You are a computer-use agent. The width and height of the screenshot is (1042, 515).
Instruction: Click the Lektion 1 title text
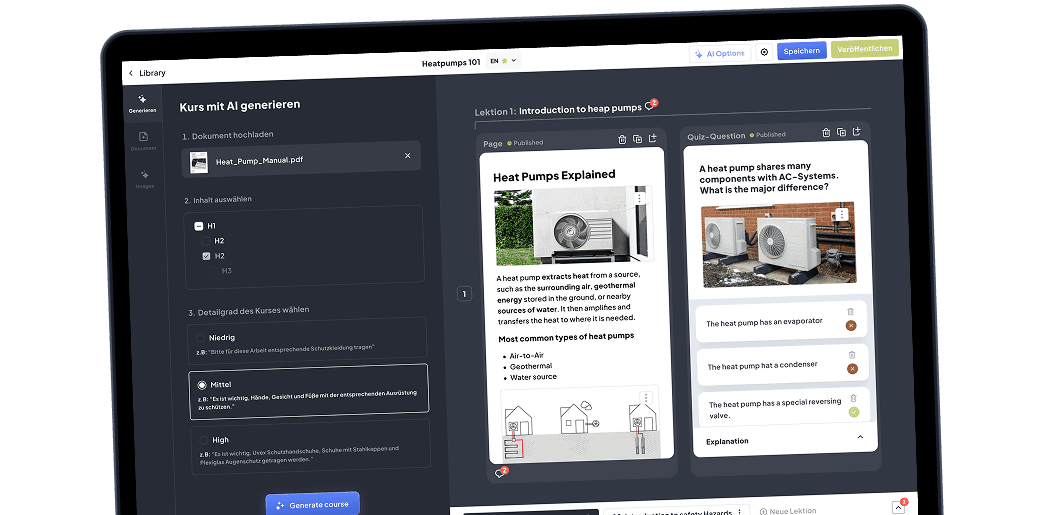click(x=558, y=110)
